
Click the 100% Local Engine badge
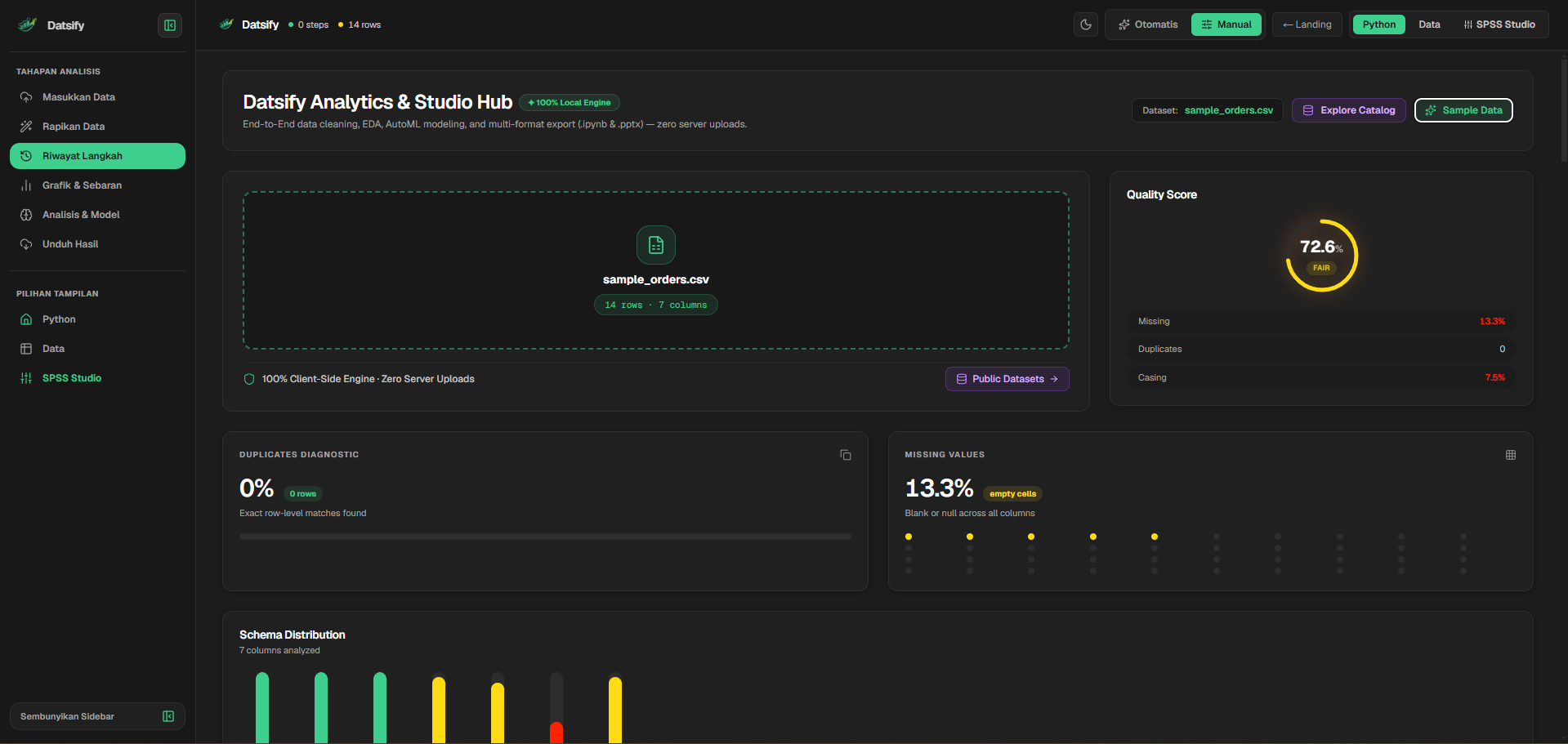pos(570,103)
